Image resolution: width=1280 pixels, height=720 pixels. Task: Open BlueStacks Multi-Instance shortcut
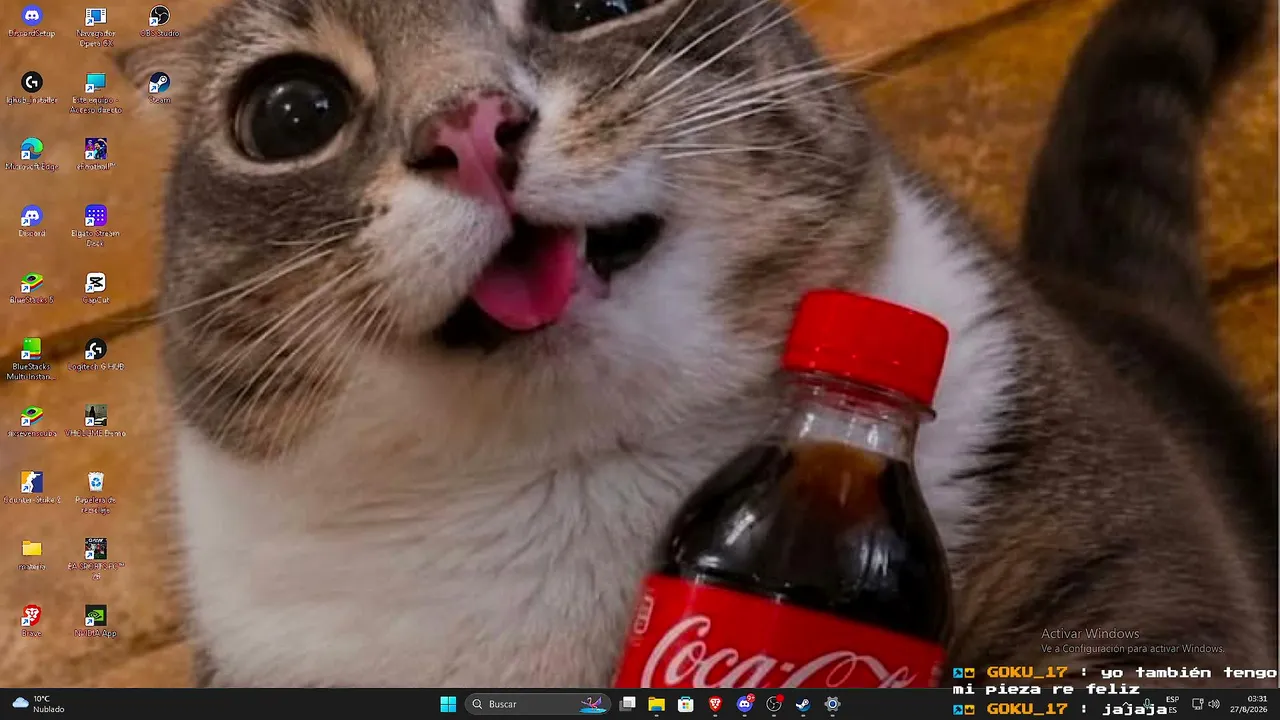click(32, 360)
